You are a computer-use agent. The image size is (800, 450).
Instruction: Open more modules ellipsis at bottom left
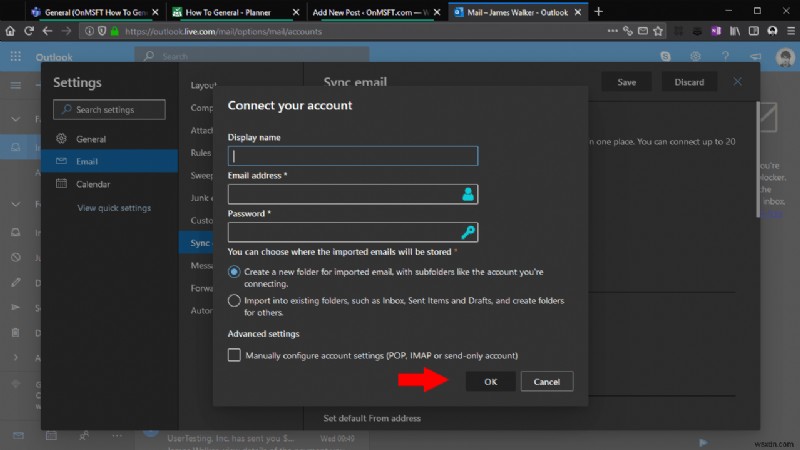click(x=117, y=435)
